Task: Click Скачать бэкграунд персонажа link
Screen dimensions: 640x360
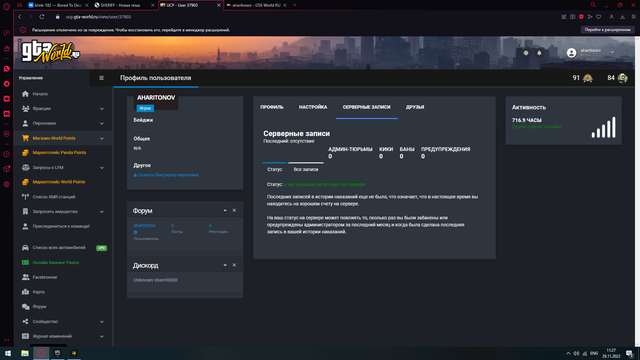Action: [x=166, y=175]
